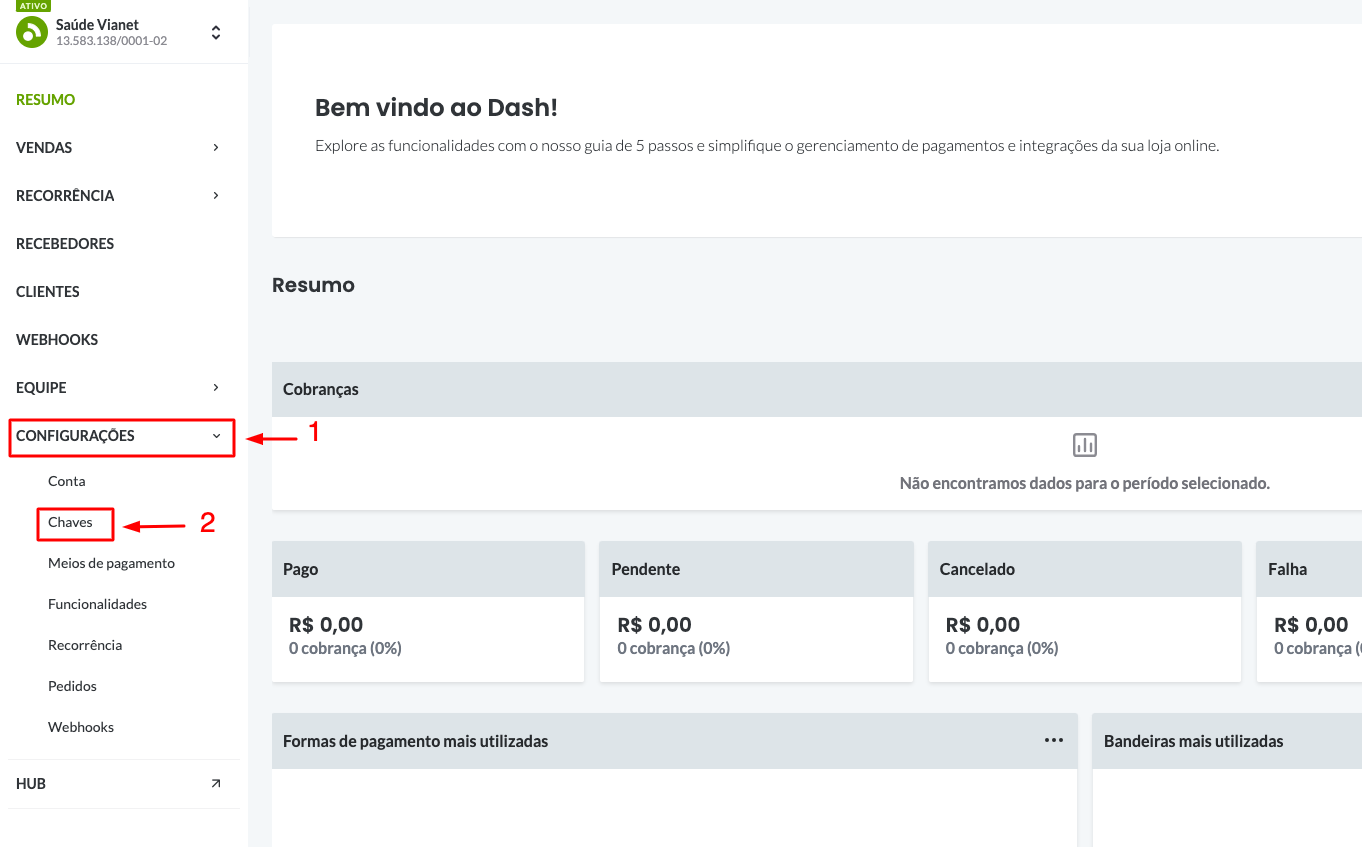Open Conta under Configurações

pos(67,481)
